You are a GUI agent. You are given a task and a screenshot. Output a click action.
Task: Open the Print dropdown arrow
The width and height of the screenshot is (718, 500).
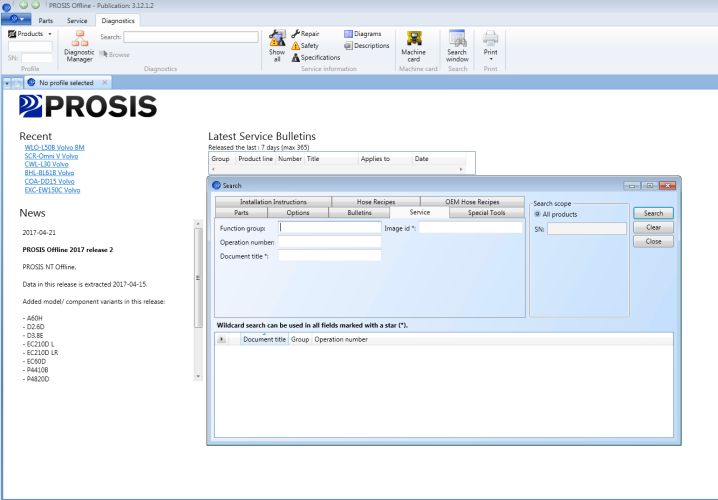click(491, 59)
